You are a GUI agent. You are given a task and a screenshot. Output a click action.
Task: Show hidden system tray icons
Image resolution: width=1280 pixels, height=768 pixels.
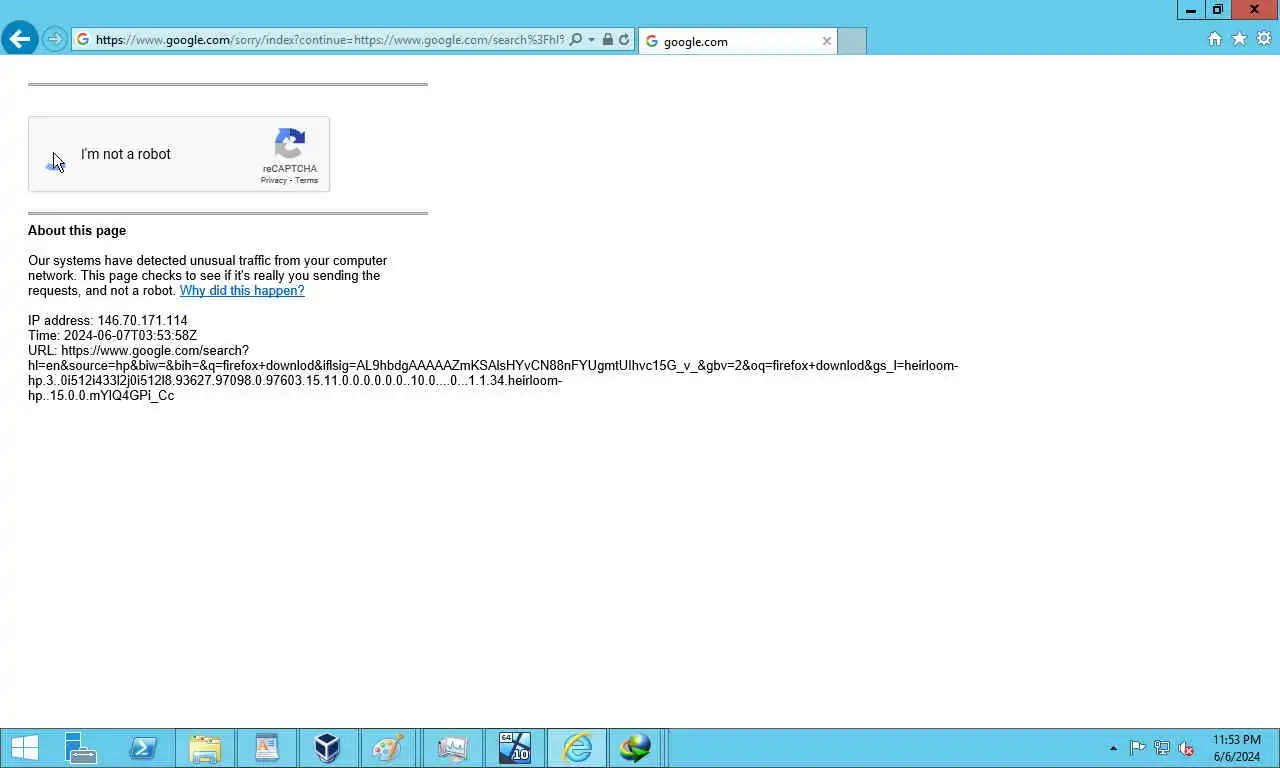click(x=1113, y=748)
